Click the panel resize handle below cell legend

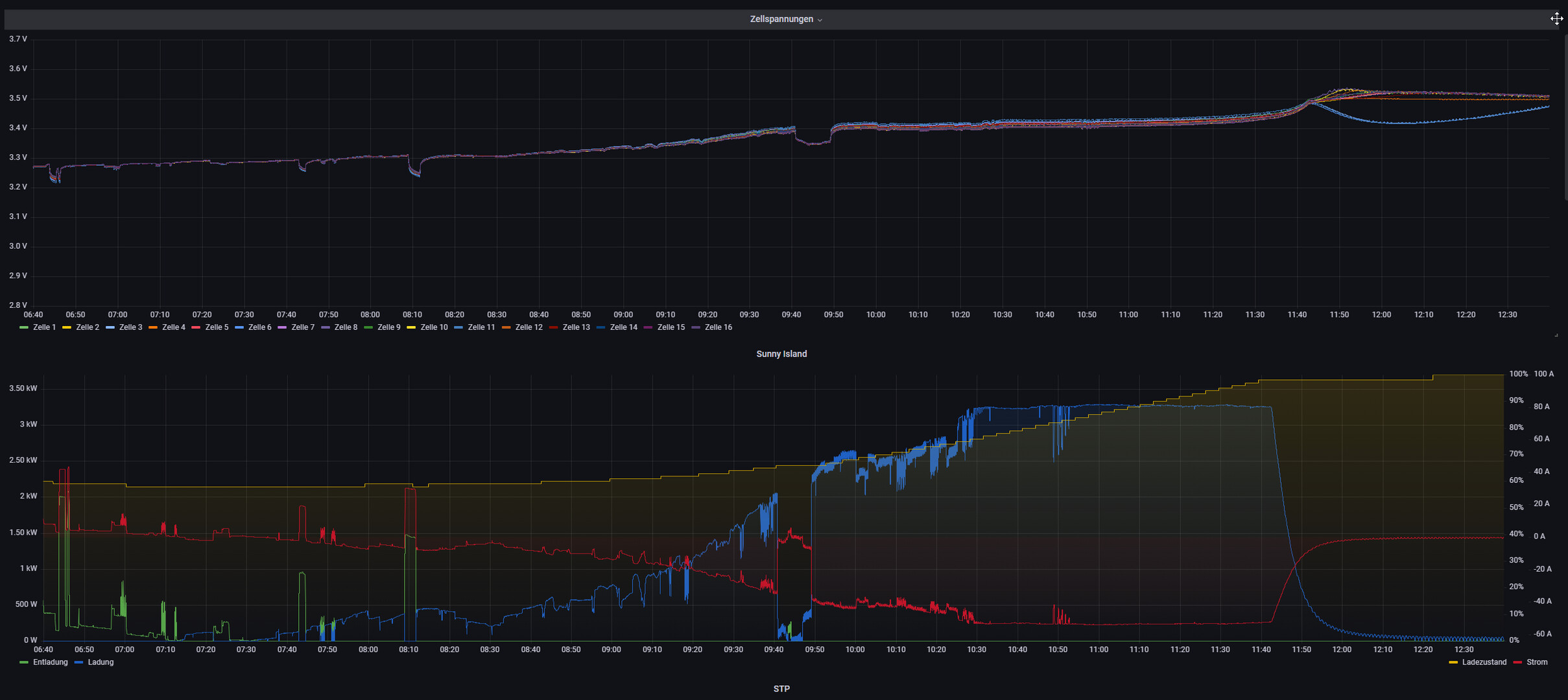[x=1556, y=335]
